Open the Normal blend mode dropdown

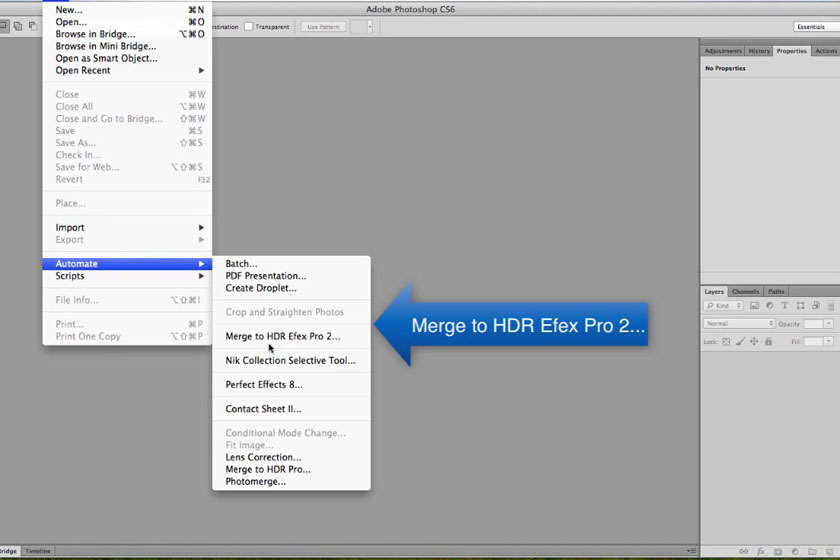[739, 324]
